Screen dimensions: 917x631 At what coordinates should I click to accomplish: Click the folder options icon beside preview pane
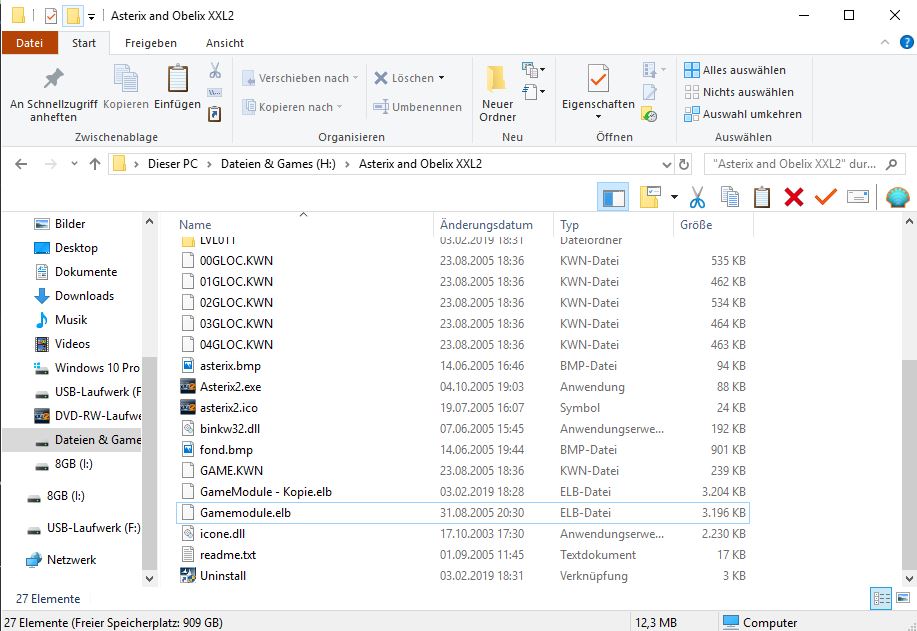[650, 197]
